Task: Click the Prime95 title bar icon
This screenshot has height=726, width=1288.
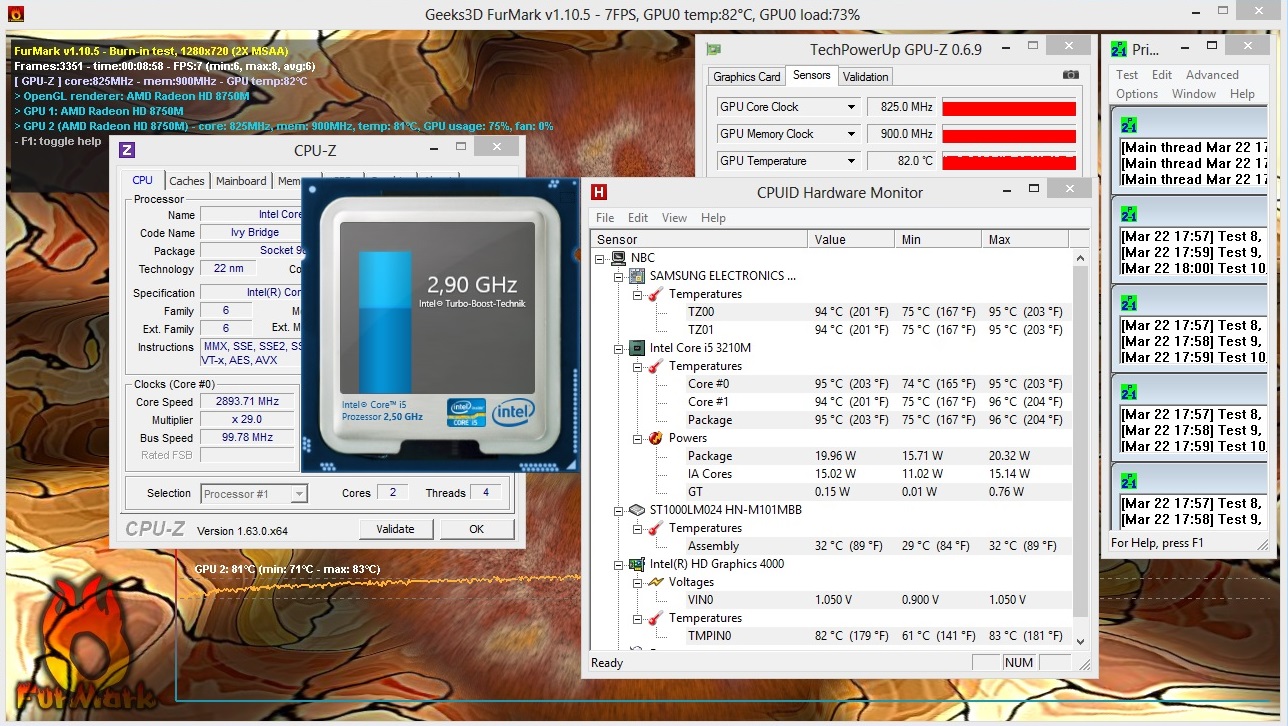Action: pos(1119,49)
